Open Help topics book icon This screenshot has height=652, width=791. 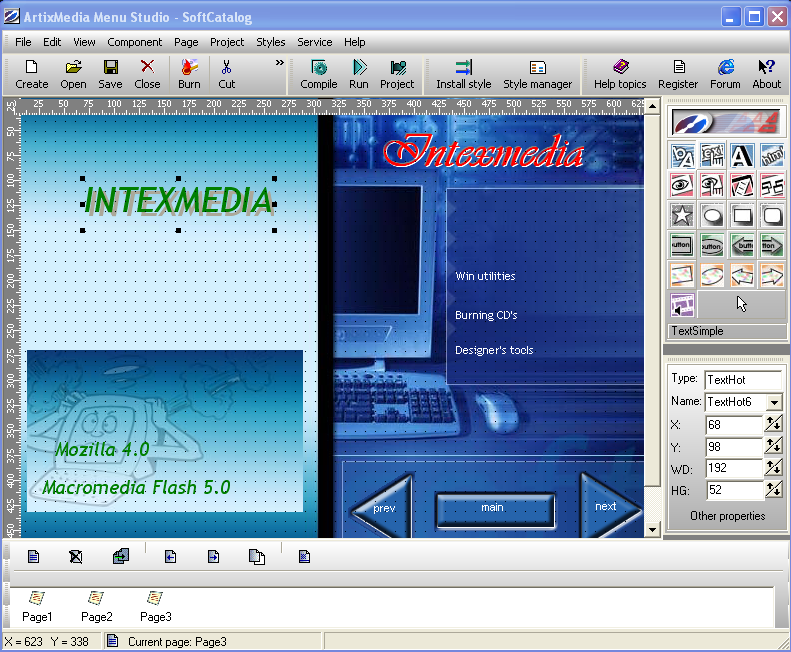[620, 74]
